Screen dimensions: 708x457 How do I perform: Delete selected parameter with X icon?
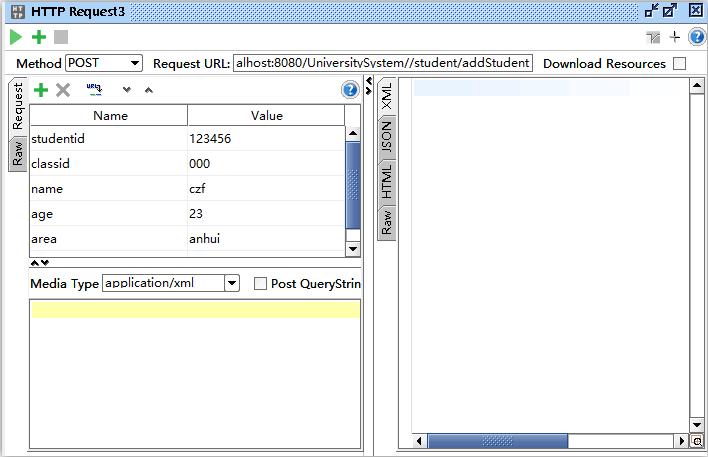[x=63, y=90]
